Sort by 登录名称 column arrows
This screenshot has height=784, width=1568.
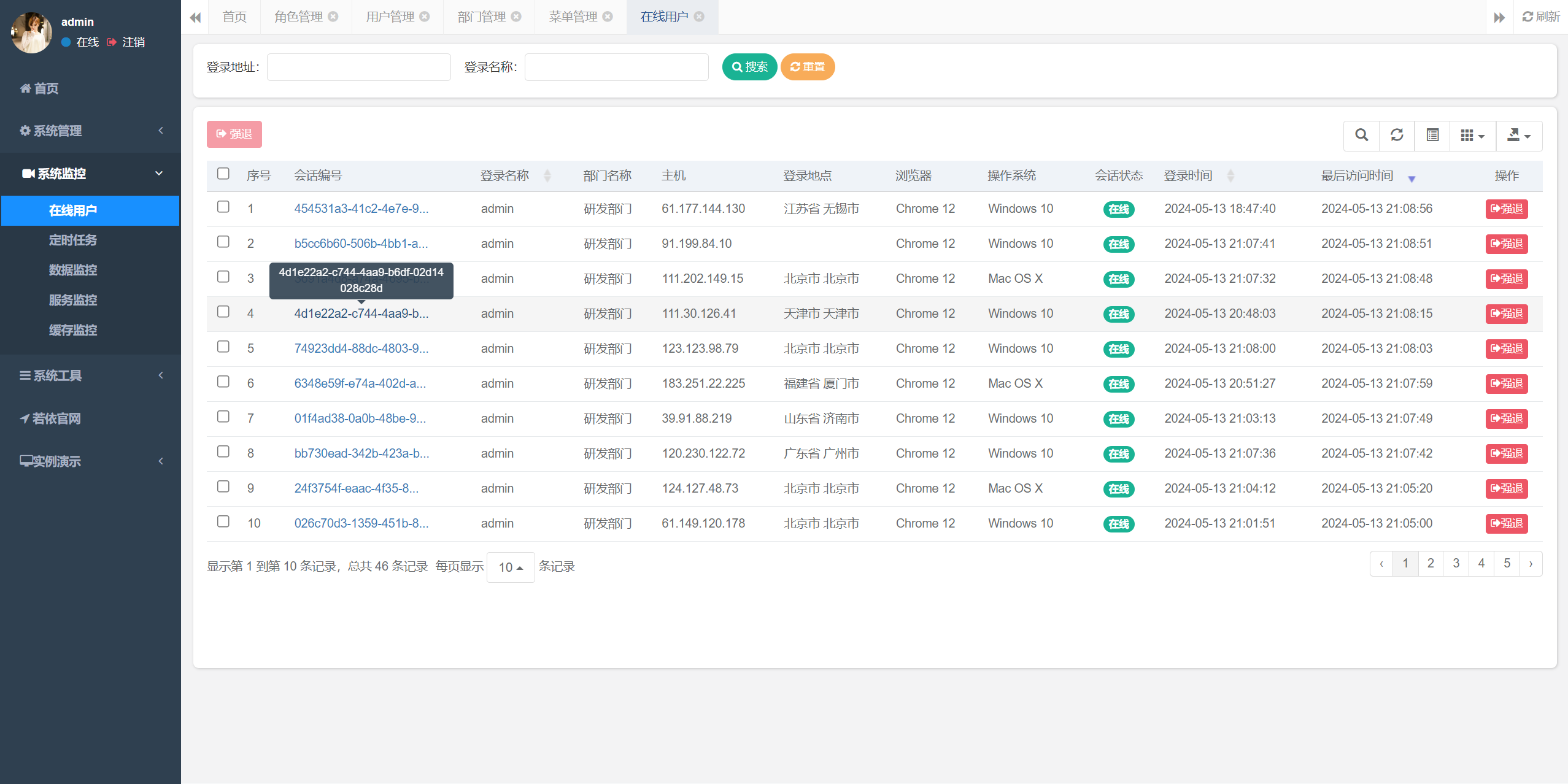(547, 176)
